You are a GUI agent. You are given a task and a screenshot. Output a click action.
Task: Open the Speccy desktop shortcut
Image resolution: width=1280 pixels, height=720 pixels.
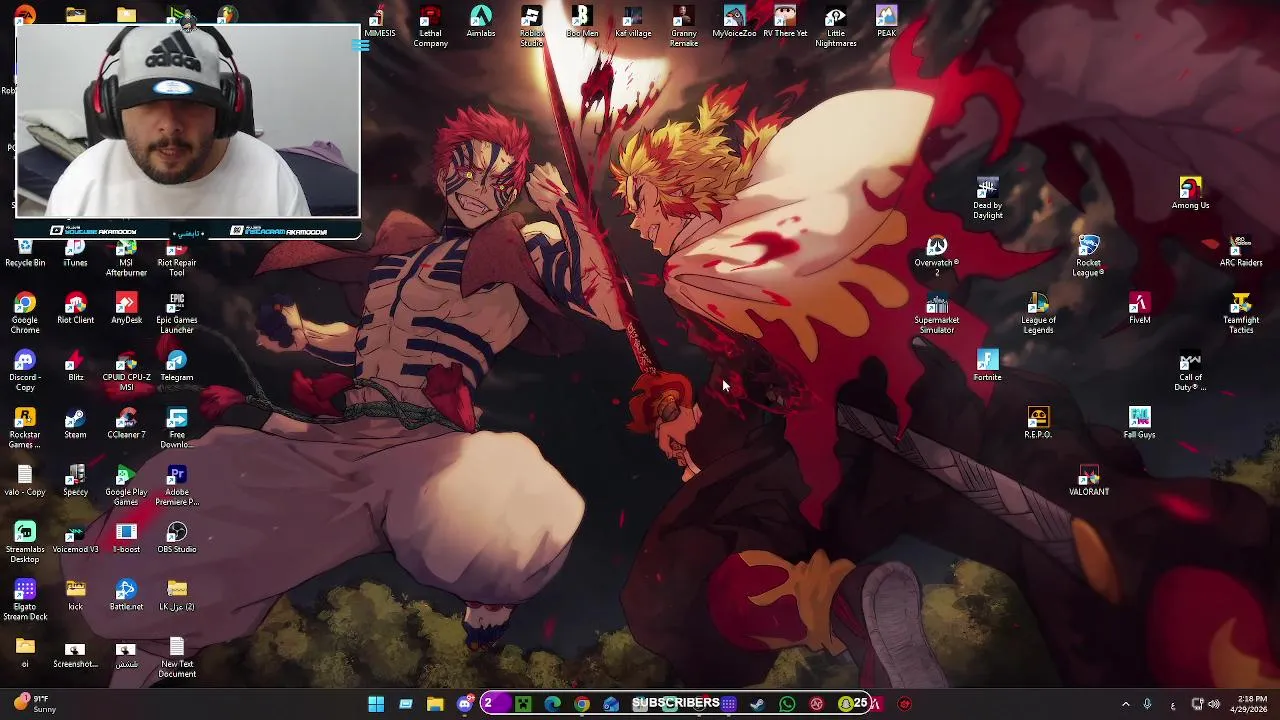pos(75,481)
